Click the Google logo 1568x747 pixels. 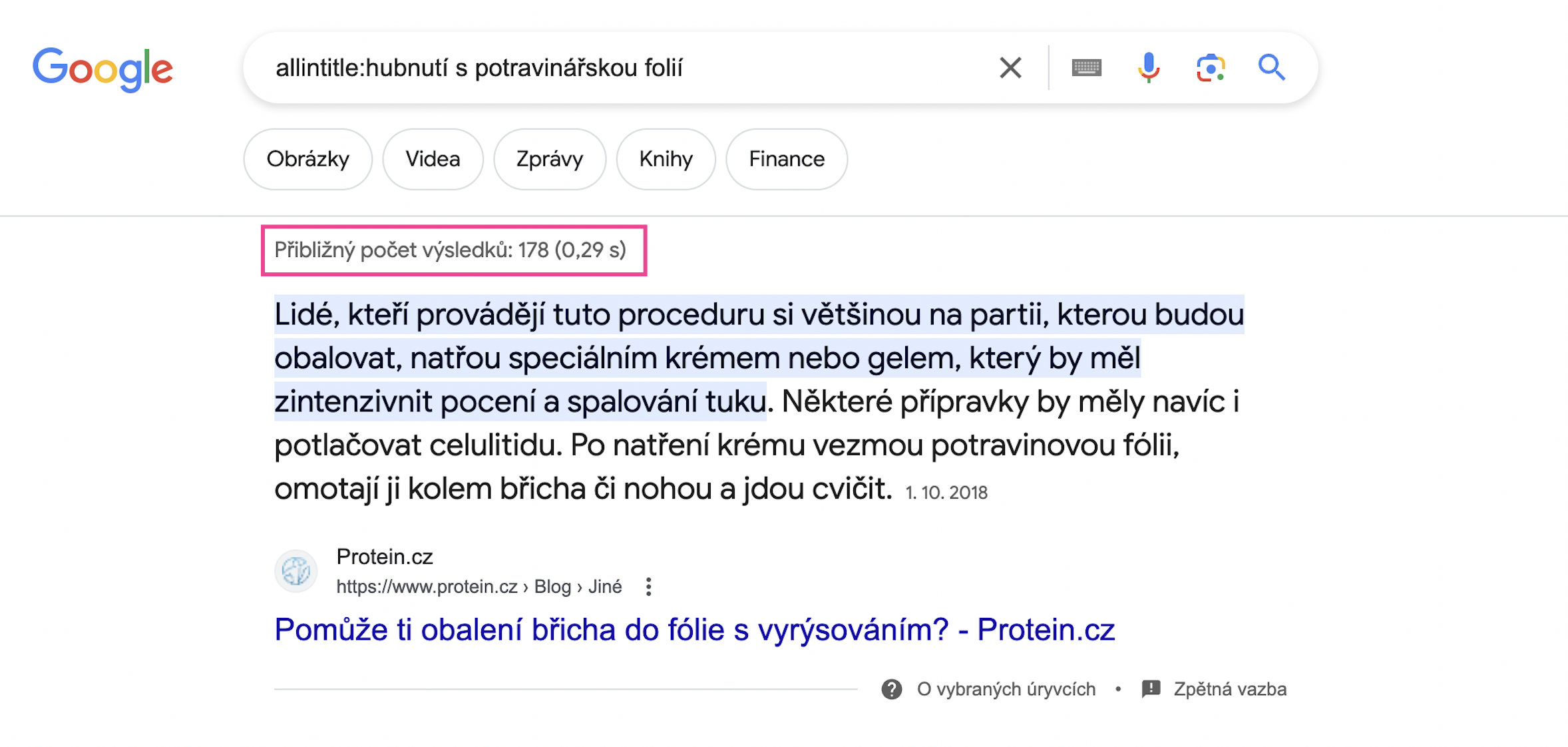point(103,68)
